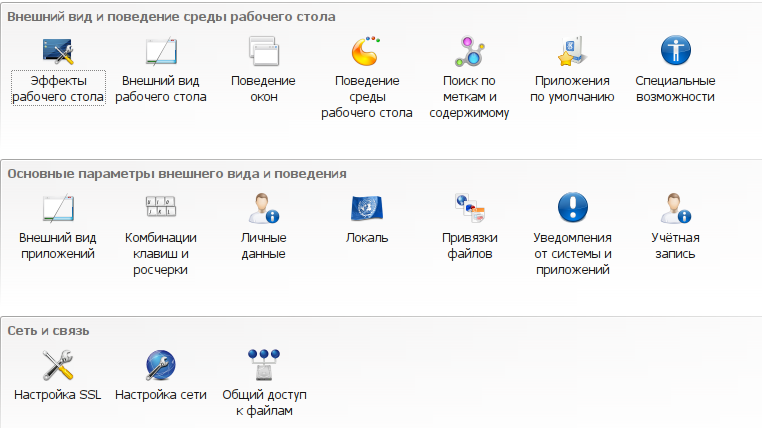Click the label "Приложения по умолчанию"
The width and height of the screenshot is (762, 428).
[x=572, y=88]
